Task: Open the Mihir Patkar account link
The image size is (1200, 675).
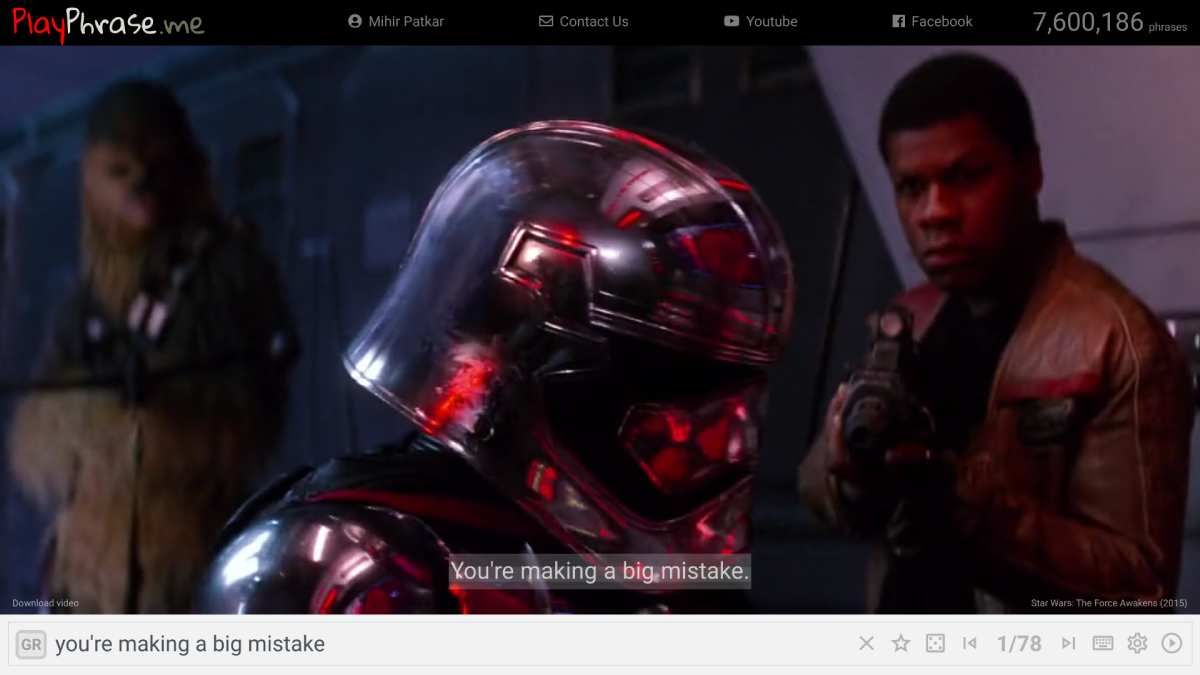Action: tap(396, 21)
